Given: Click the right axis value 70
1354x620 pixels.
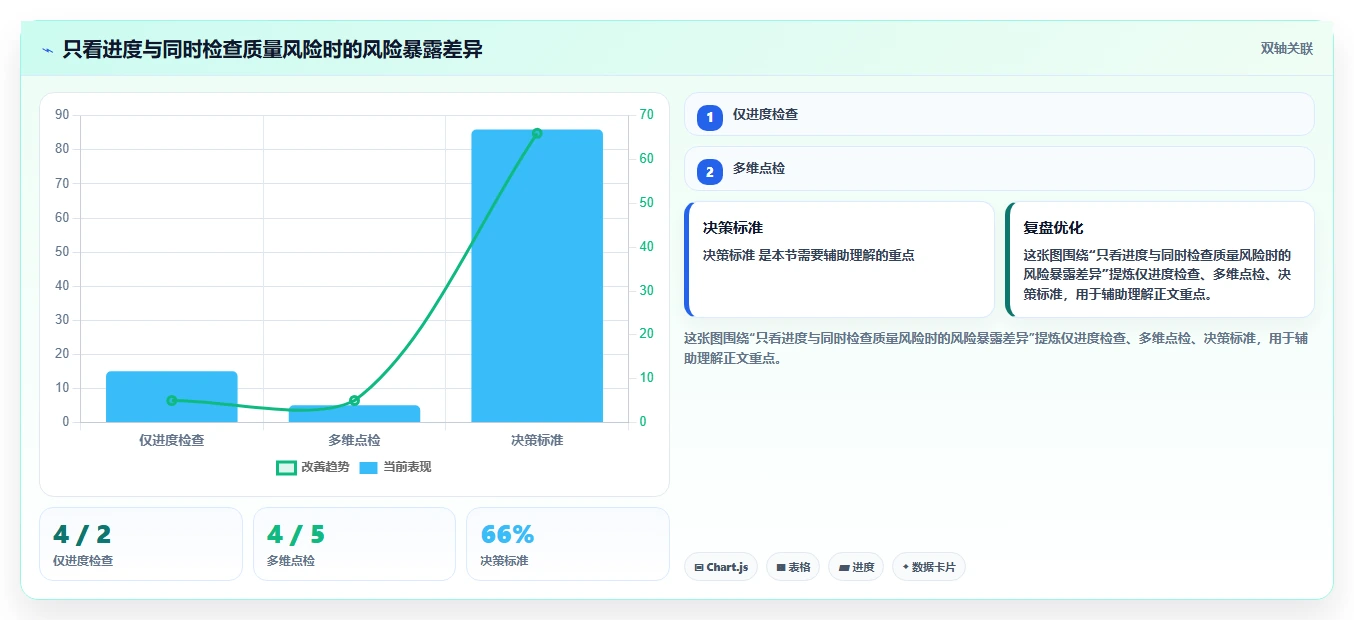Looking at the screenshot, I should [646, 115].
